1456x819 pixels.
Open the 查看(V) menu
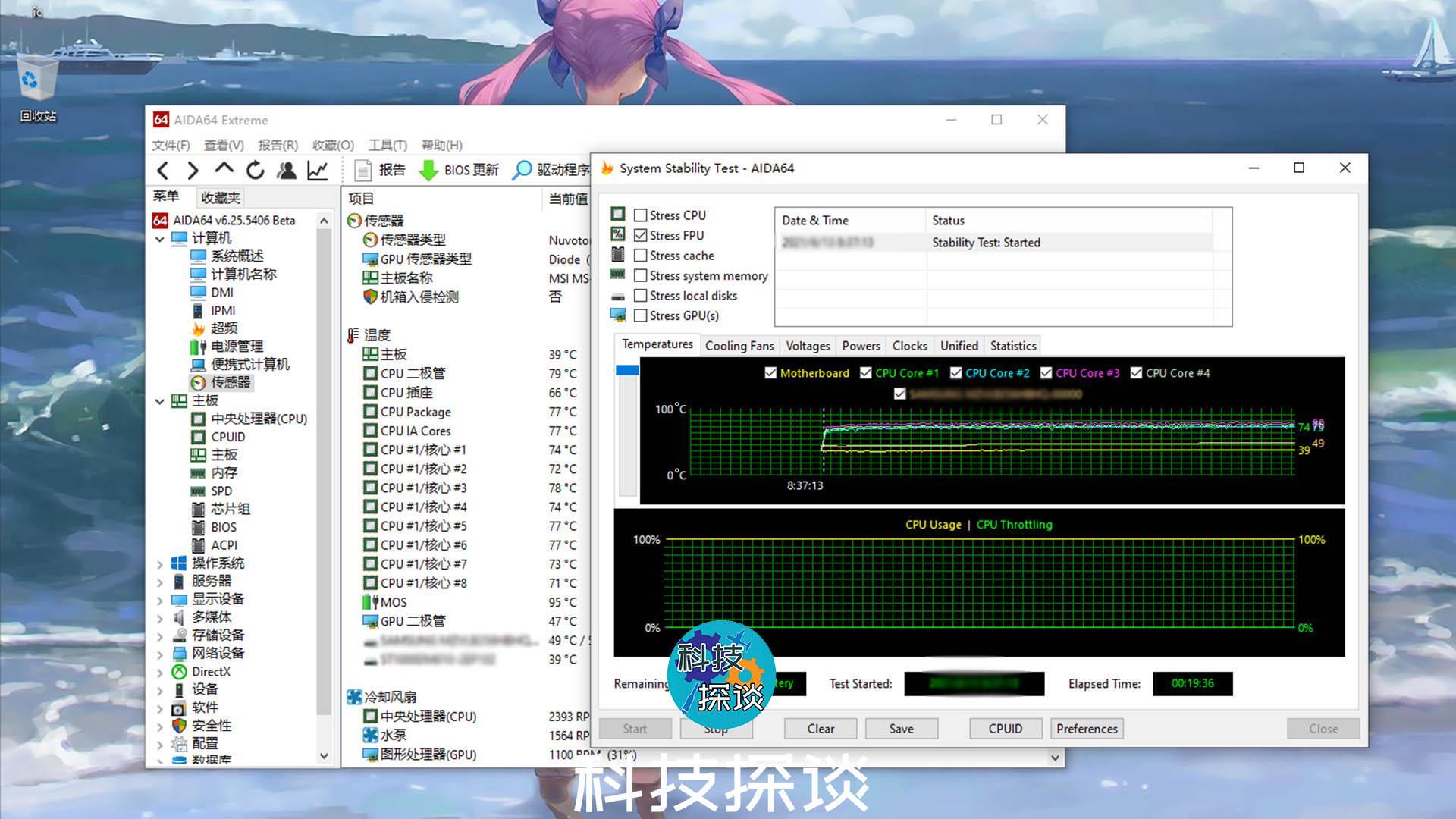pyautogui.click(x=224, y=145)
